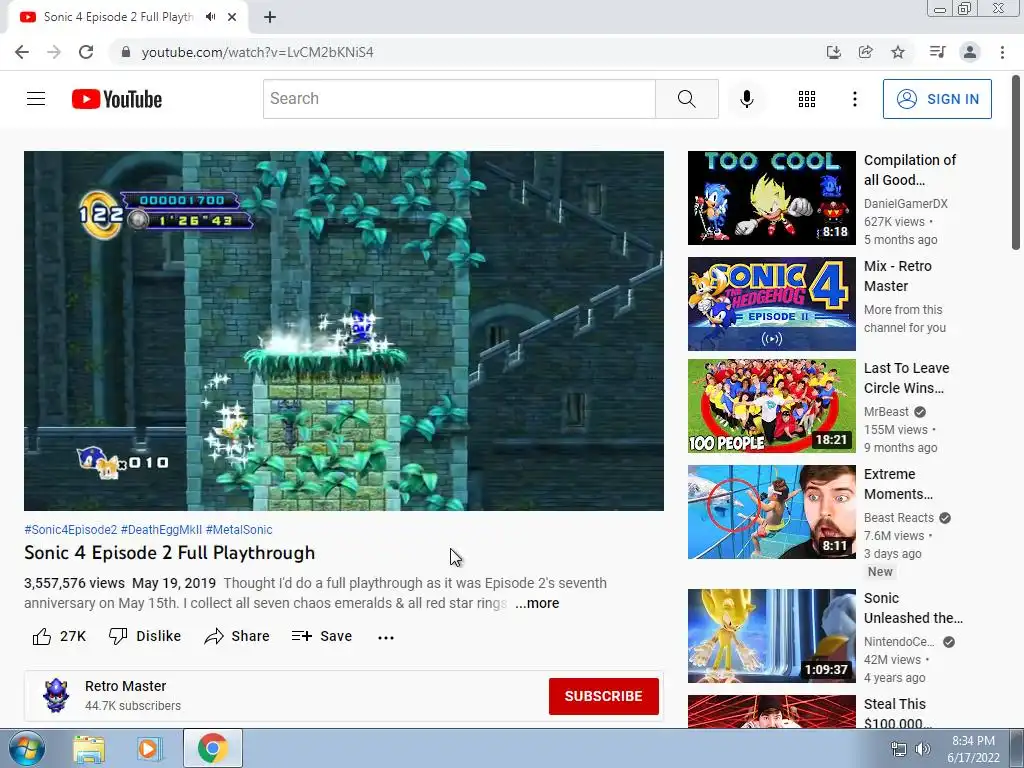Go back with the browser back arrow
Viewport: 1024px width, 768px height.
[x=22, y=52]
